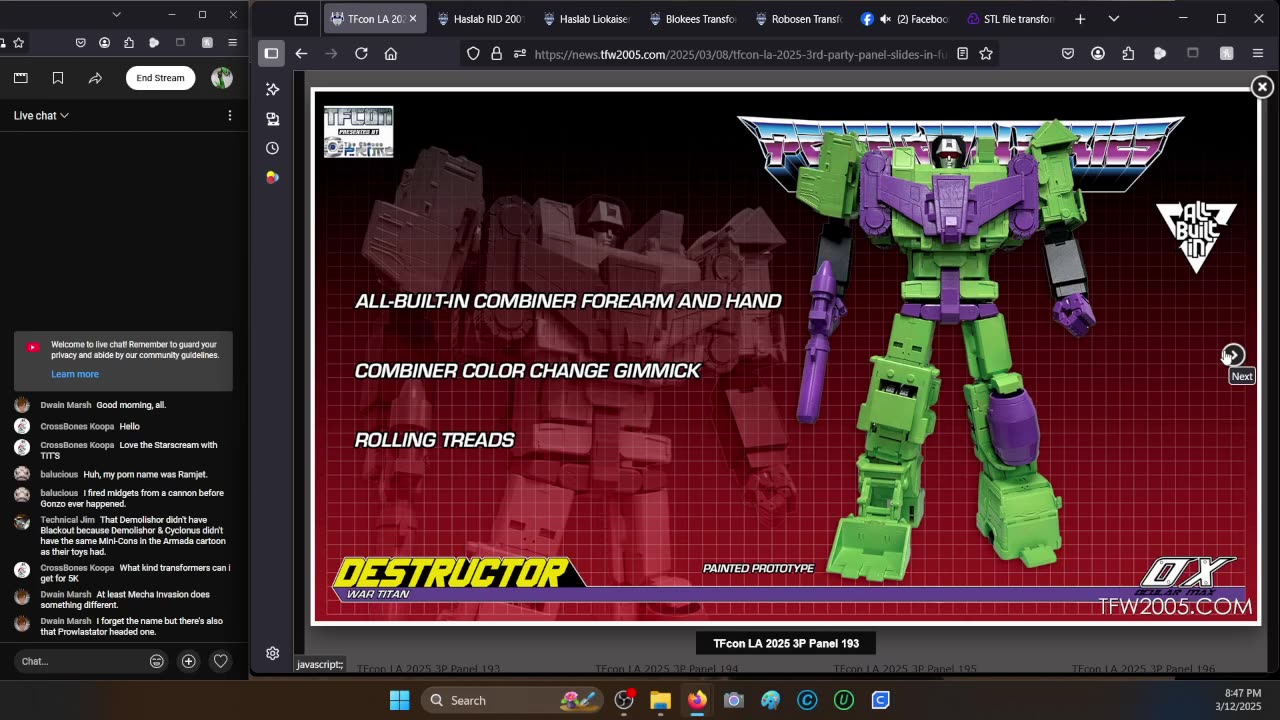1280x720 pixels.
Task: Open the Windows Start menu
Action: 399,700
